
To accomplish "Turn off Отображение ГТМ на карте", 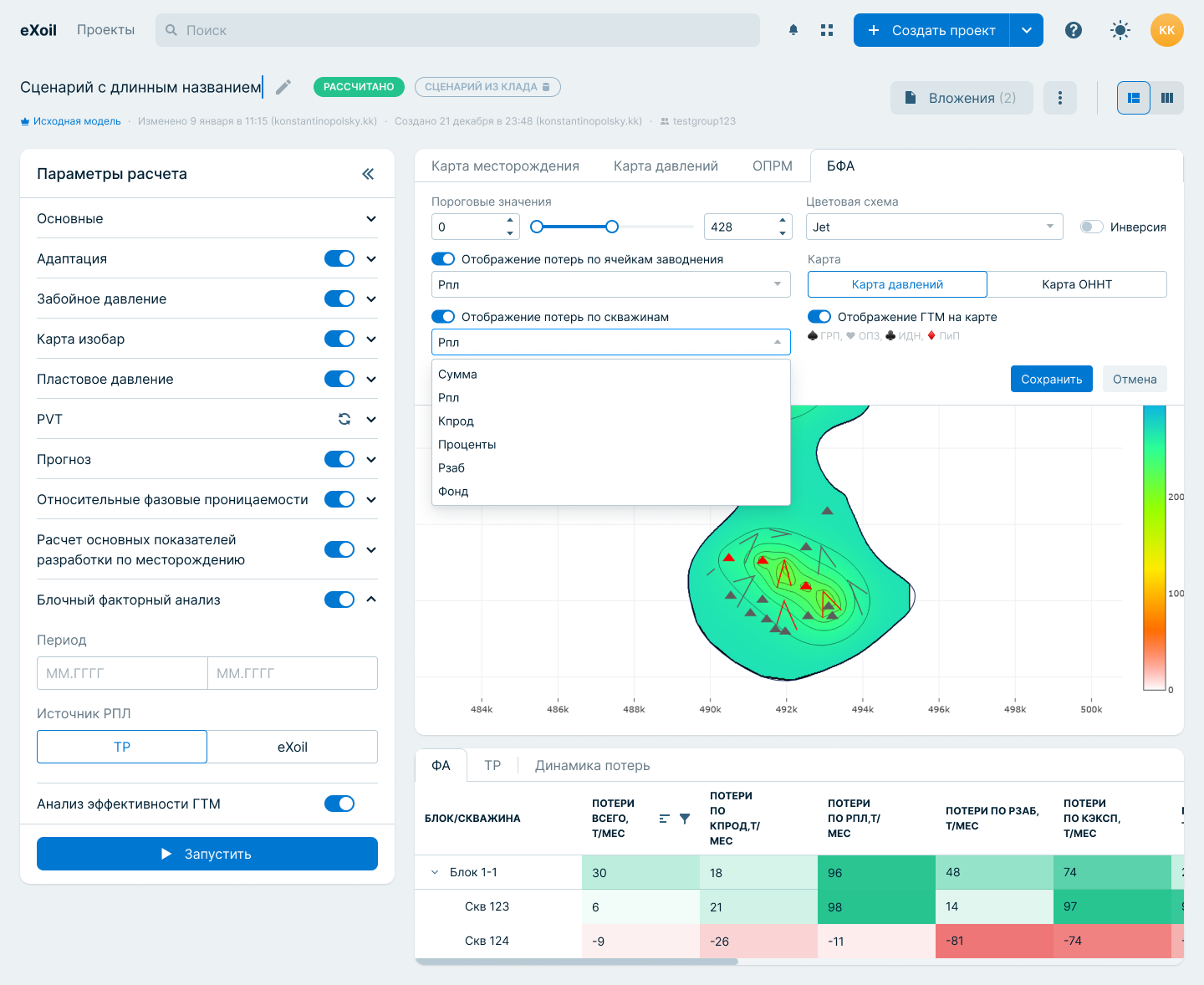I will [819, 317].
